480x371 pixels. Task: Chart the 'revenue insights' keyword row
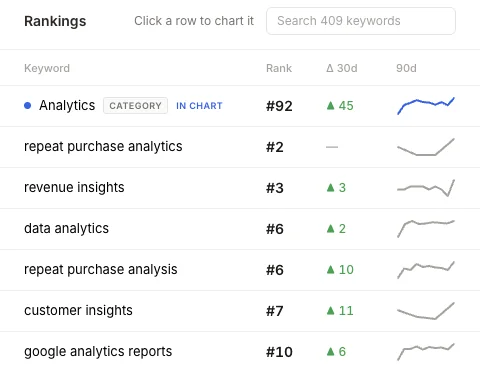pos(240,188)
